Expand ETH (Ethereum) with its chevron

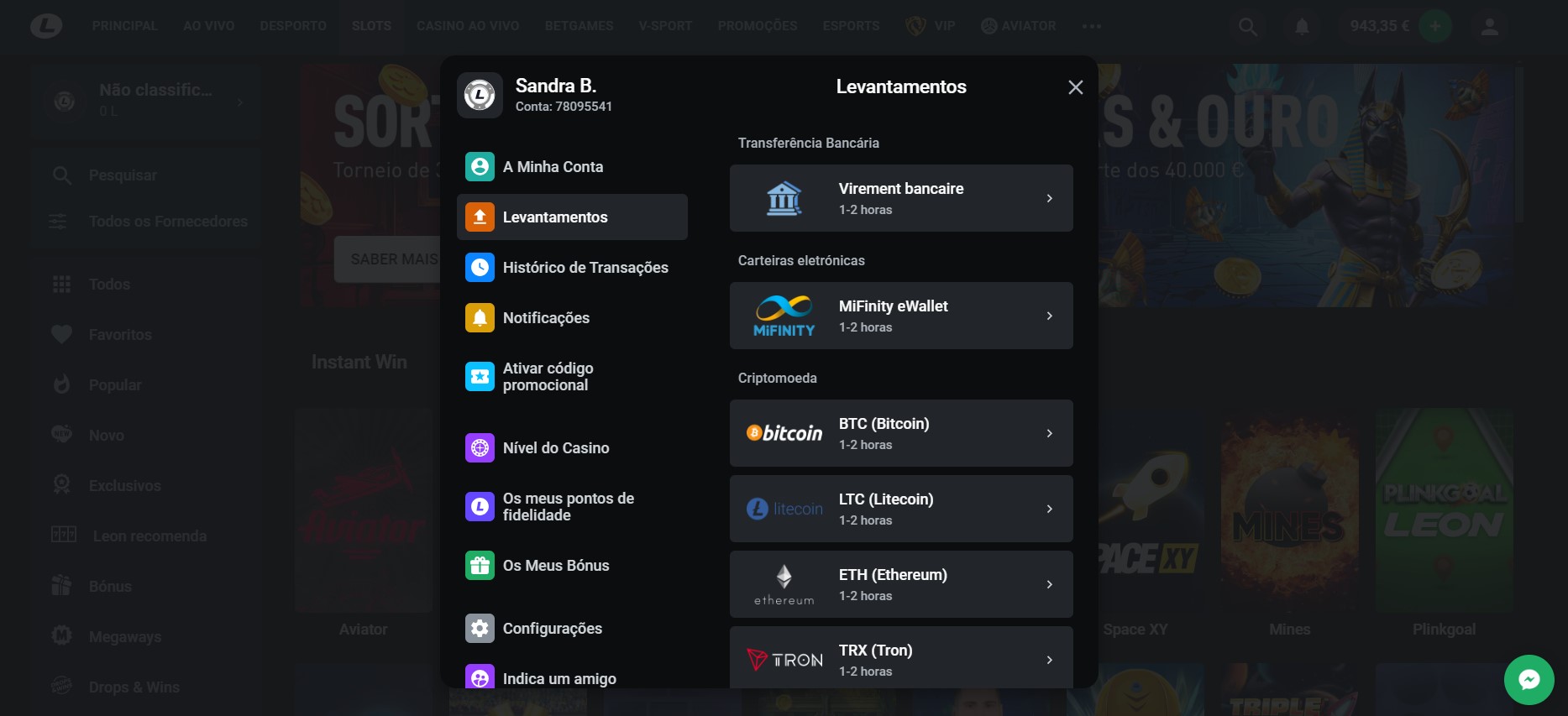click(1049, 584)
